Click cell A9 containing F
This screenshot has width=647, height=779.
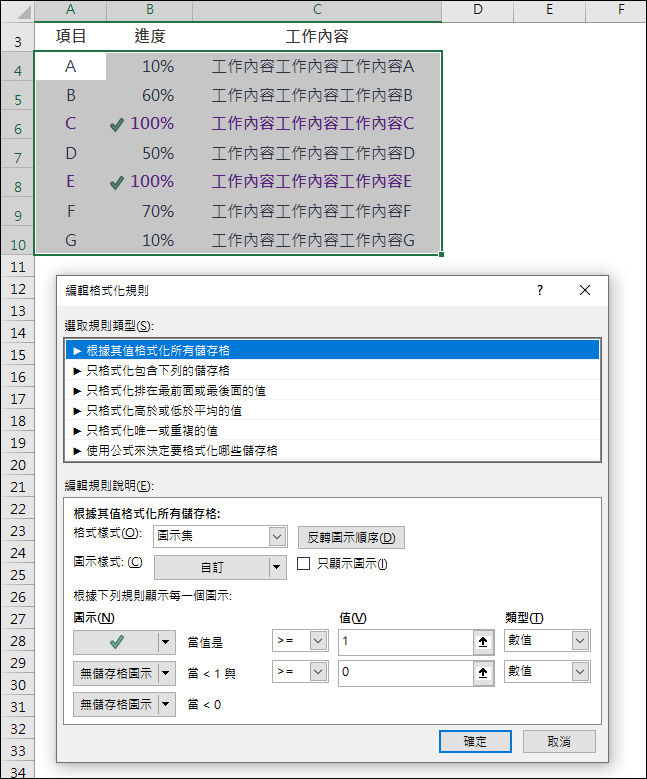71,211
